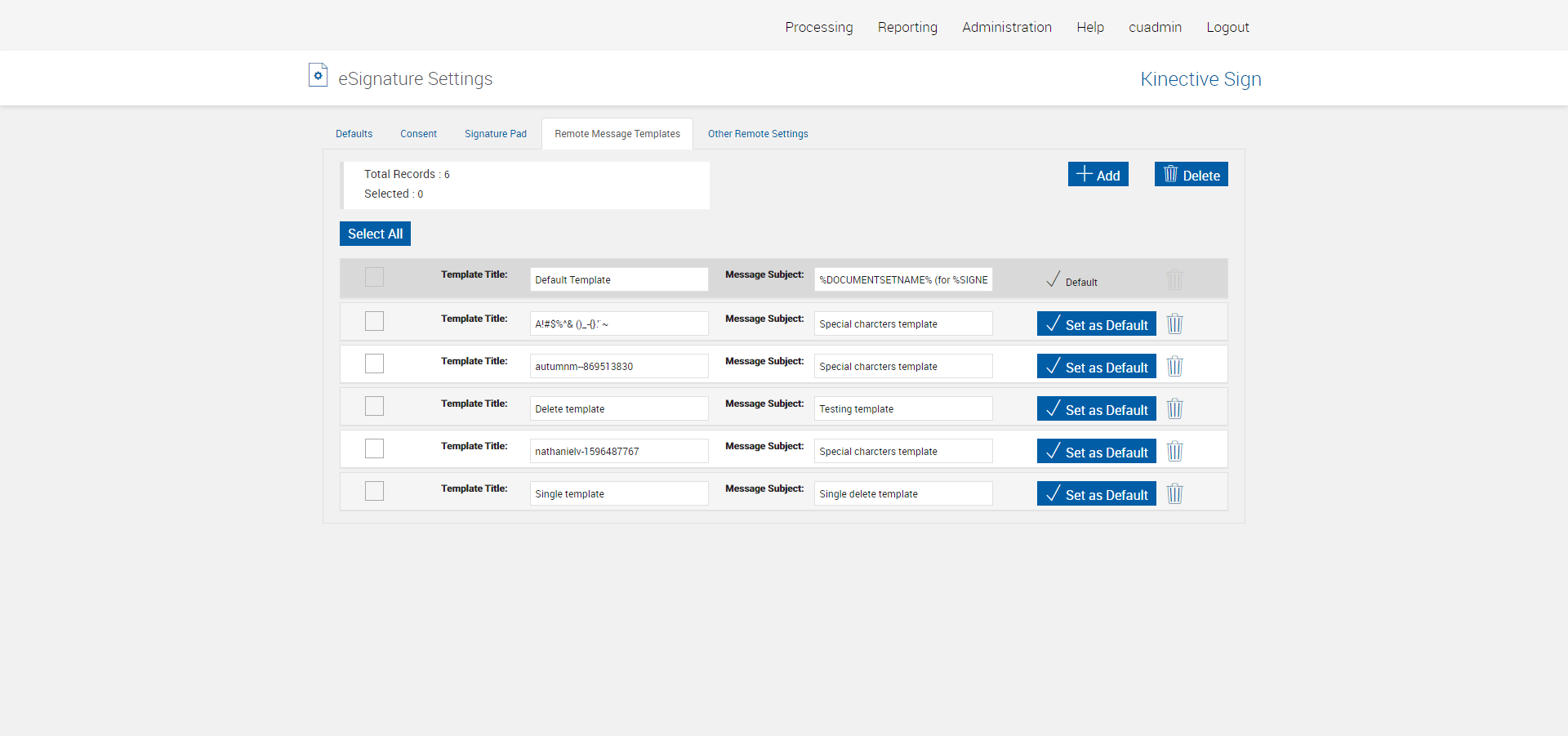This screenshot has width=1568, height=736.
Task: Edit the Testing template message subject field
Action: [x=902, y=409]
